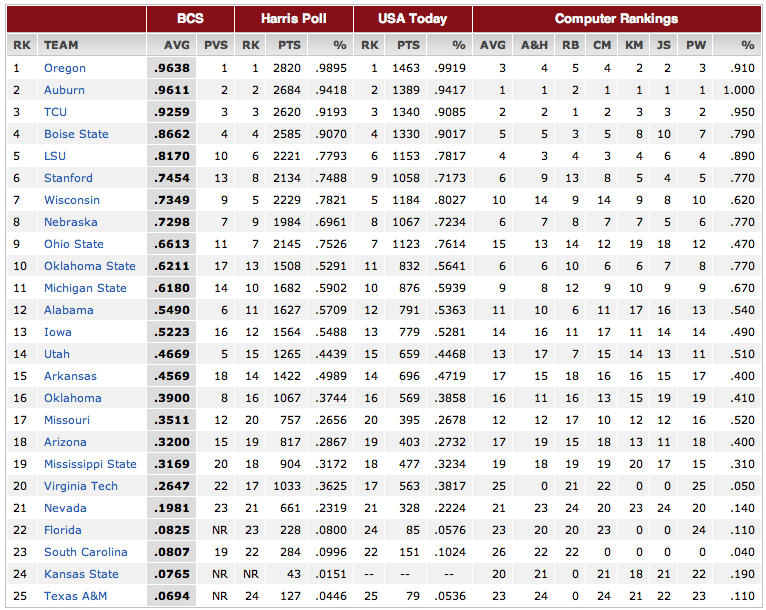Select Alabama's Harris points 1627
This screenshot has width=766, height=610.
[287, 310]
